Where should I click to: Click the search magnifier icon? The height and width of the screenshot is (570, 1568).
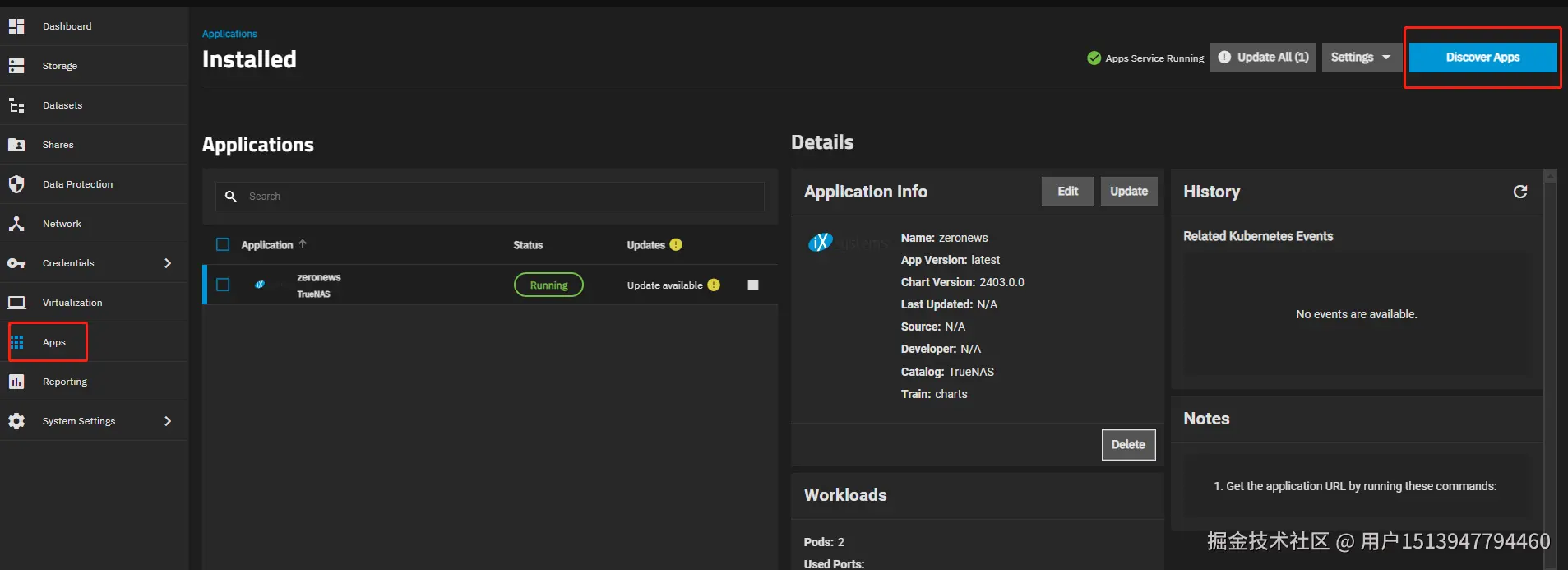pyautogui.click(x=231, y=197)
